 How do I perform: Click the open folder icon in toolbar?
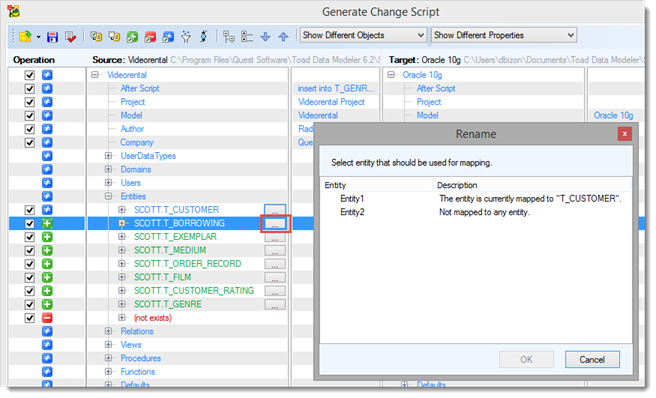[x=26, y=37]
